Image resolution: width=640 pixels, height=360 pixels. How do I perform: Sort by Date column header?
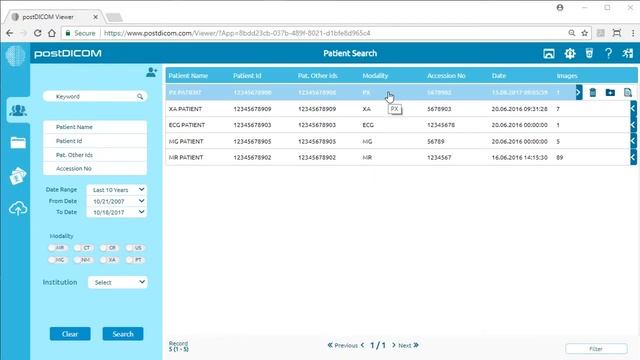[499, 76]
